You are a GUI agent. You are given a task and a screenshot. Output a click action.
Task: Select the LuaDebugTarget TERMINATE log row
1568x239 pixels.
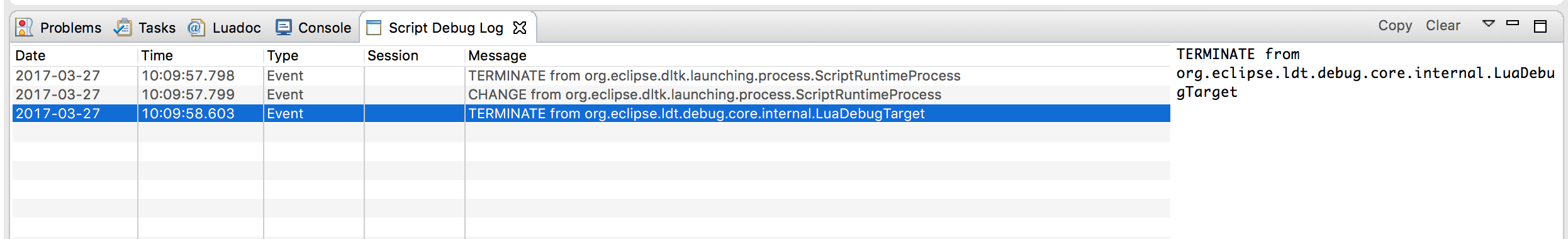(x=591, y=113)
